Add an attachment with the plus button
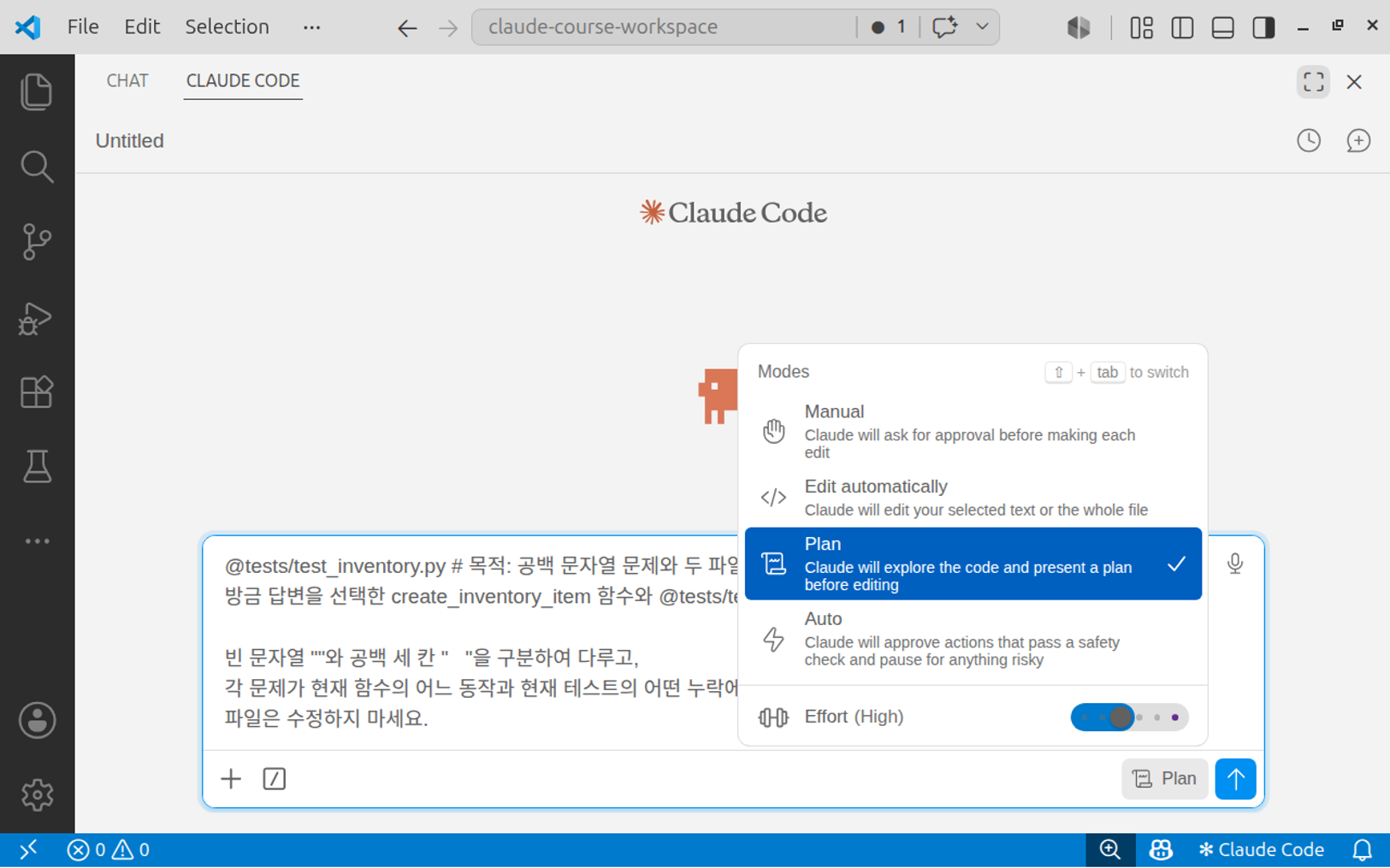The height and width of the screenshot is (868, 1390). click(231, 778)
